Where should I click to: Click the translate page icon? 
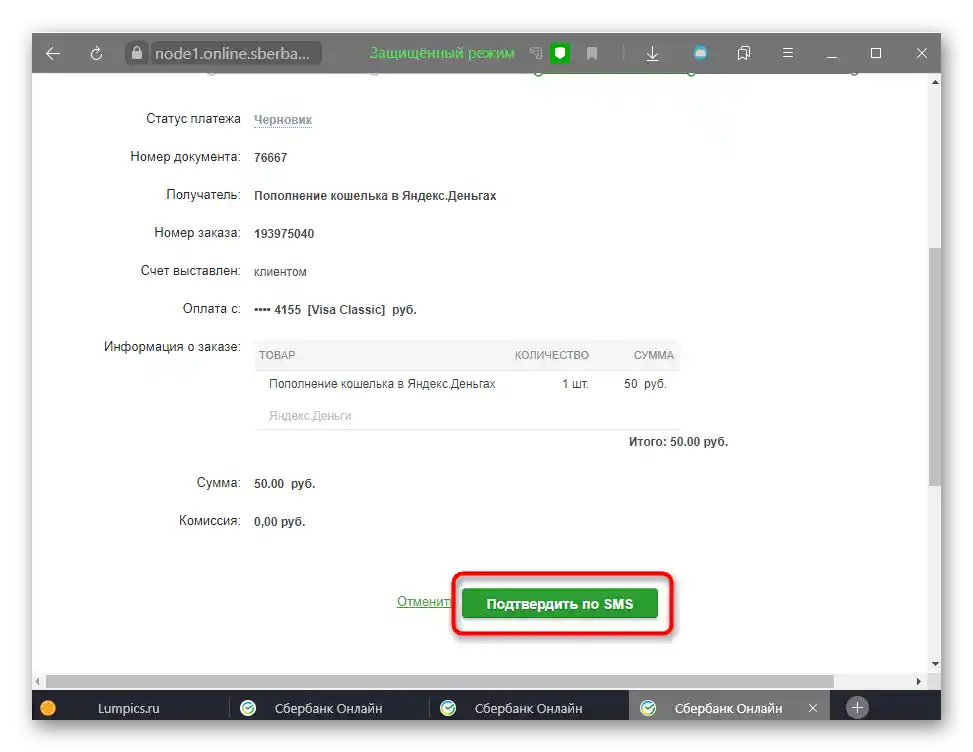coord(536,53)
